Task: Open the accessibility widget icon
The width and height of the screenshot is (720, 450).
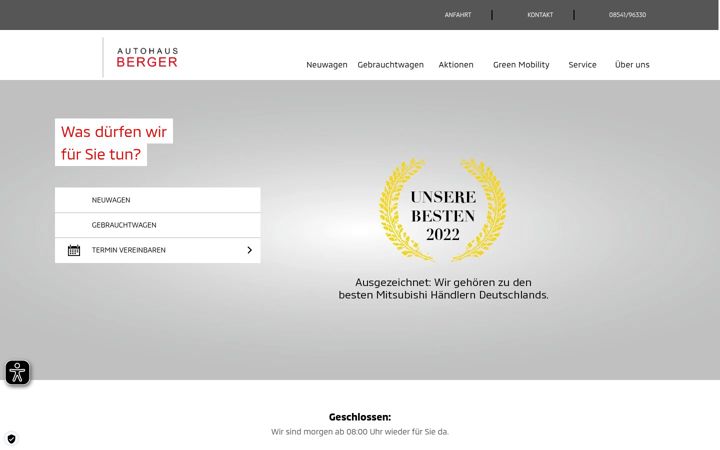Action: [x=17, y=372]
